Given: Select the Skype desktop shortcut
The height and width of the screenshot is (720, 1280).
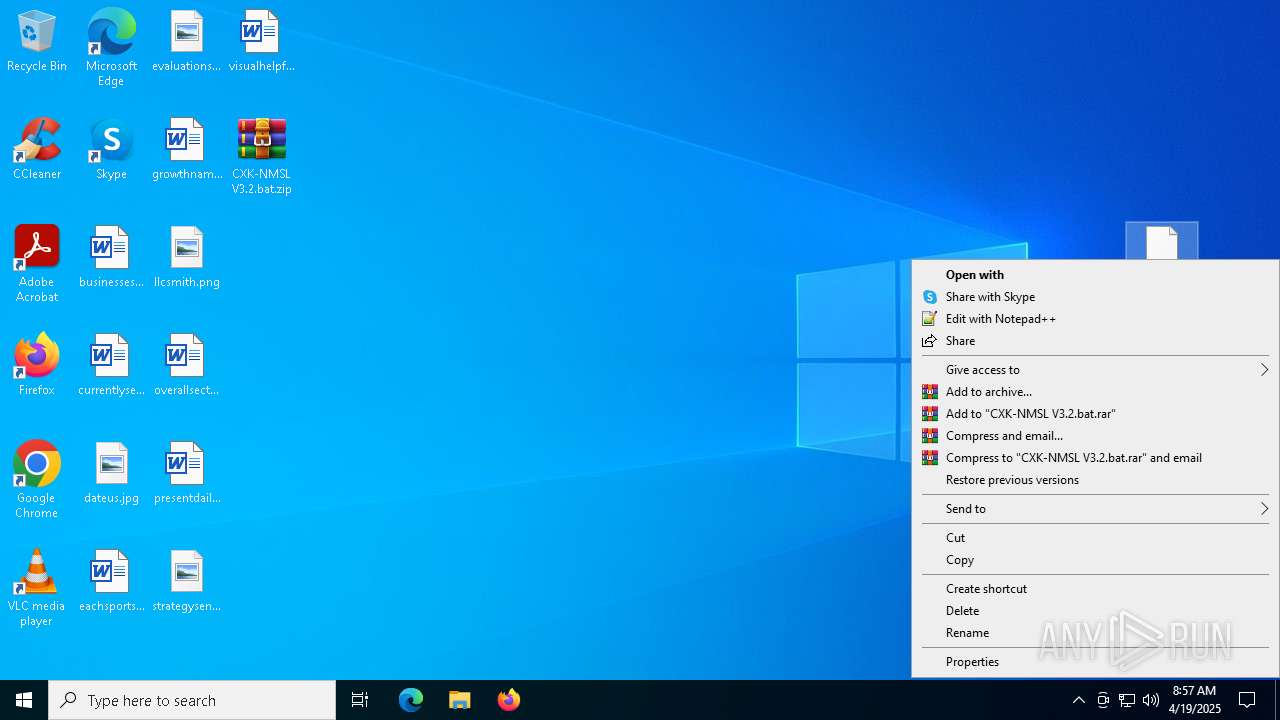Looking at the screenshot, I should [x=111, y=150].
